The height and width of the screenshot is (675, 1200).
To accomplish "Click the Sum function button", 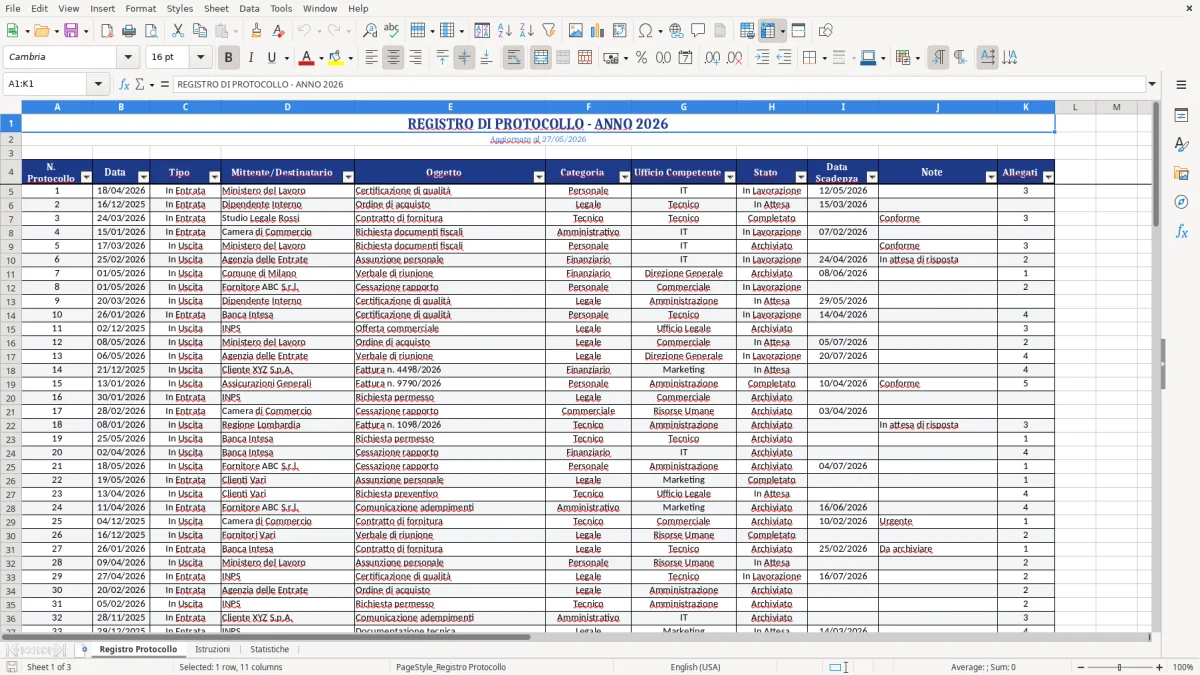I will 140,84.
